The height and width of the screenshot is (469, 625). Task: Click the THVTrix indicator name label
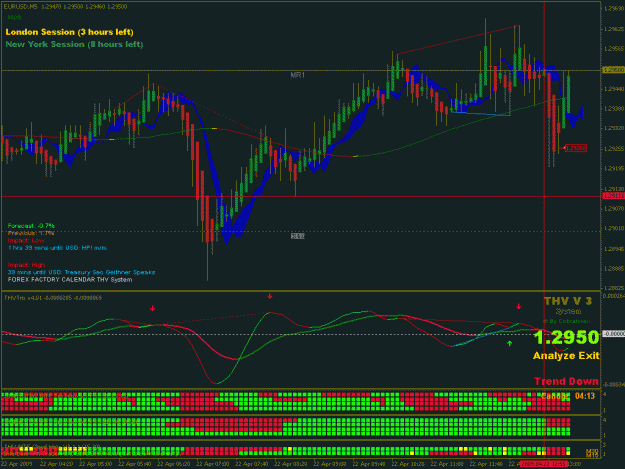pos(53,298)
